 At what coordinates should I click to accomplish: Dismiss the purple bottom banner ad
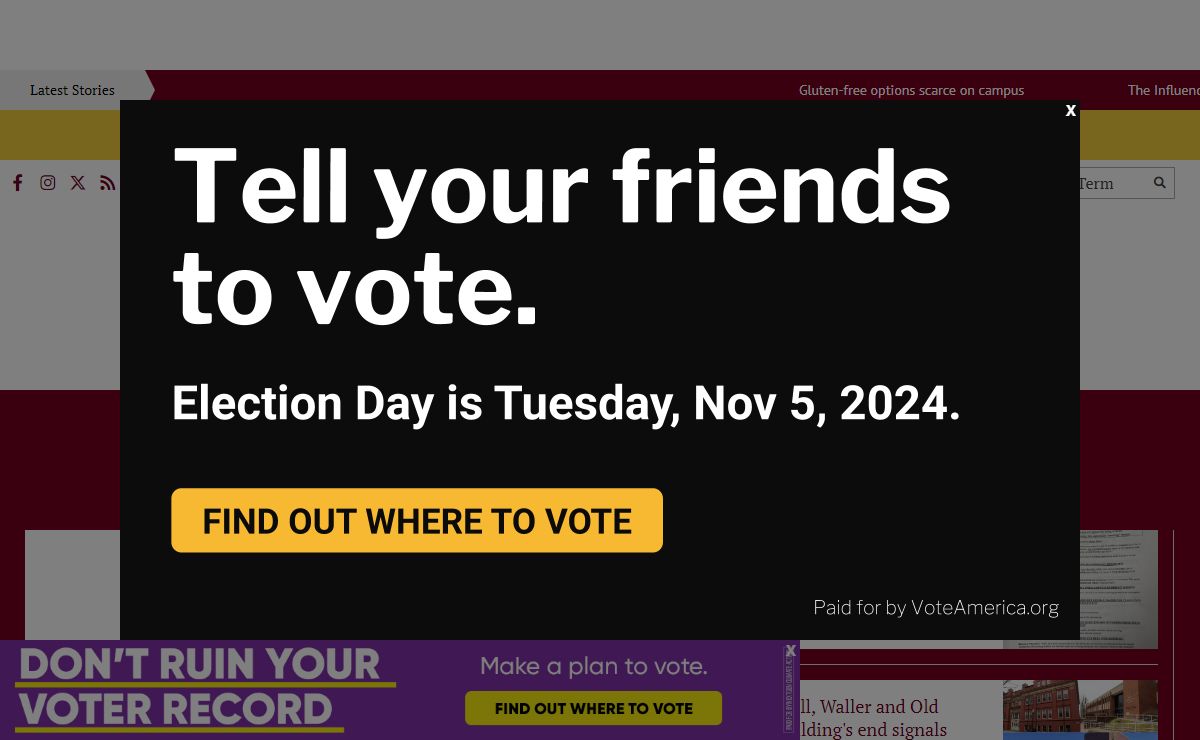click(791, 650)
